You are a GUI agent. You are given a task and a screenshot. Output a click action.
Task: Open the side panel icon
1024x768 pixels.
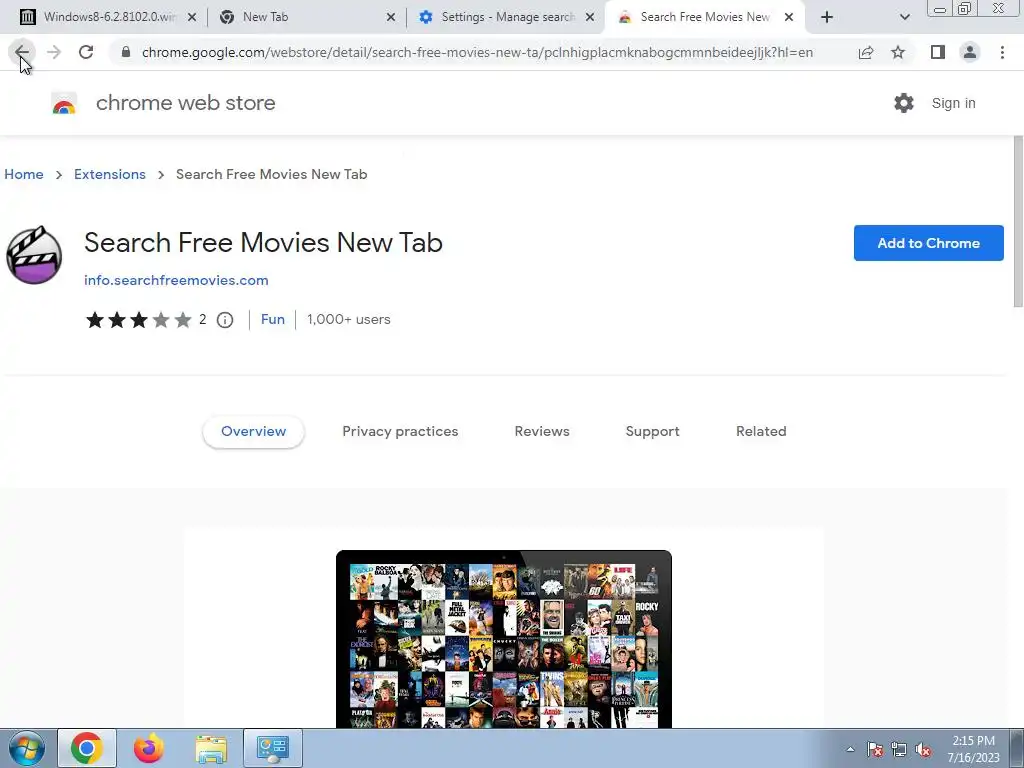938,52
